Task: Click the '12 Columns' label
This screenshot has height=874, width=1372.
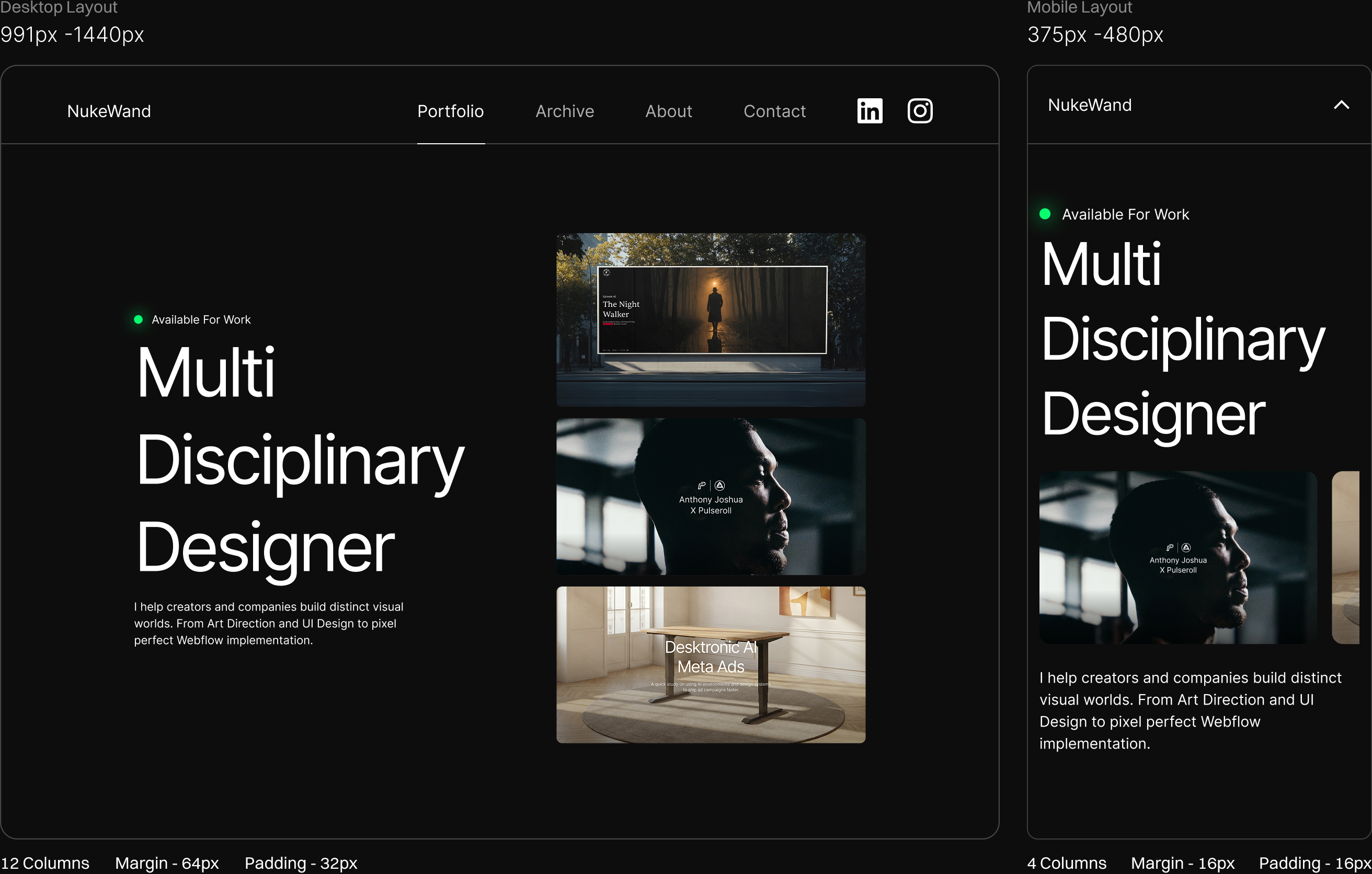Action: point(45,862)
